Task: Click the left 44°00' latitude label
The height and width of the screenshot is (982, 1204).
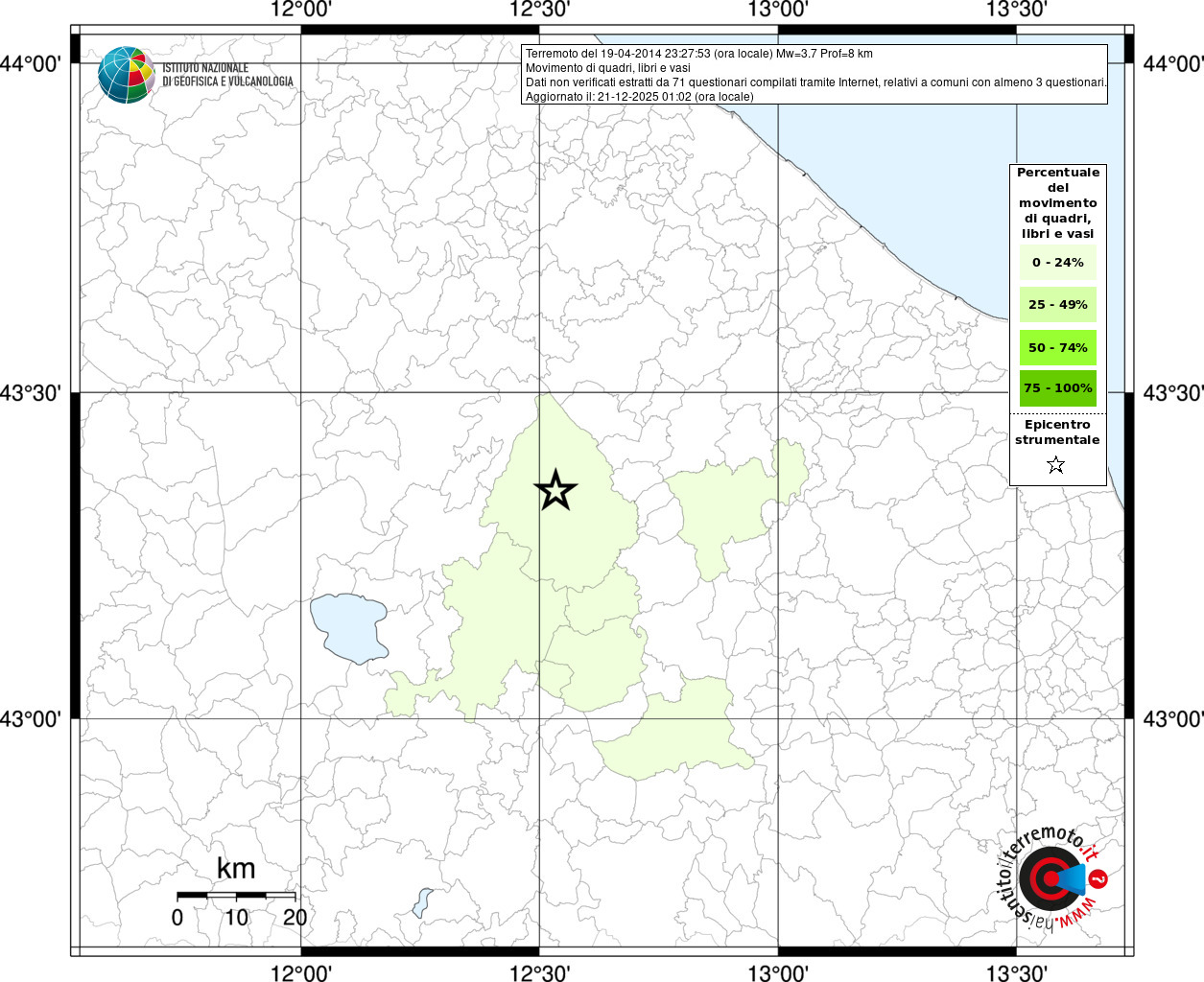Action: tap(31, 64)
